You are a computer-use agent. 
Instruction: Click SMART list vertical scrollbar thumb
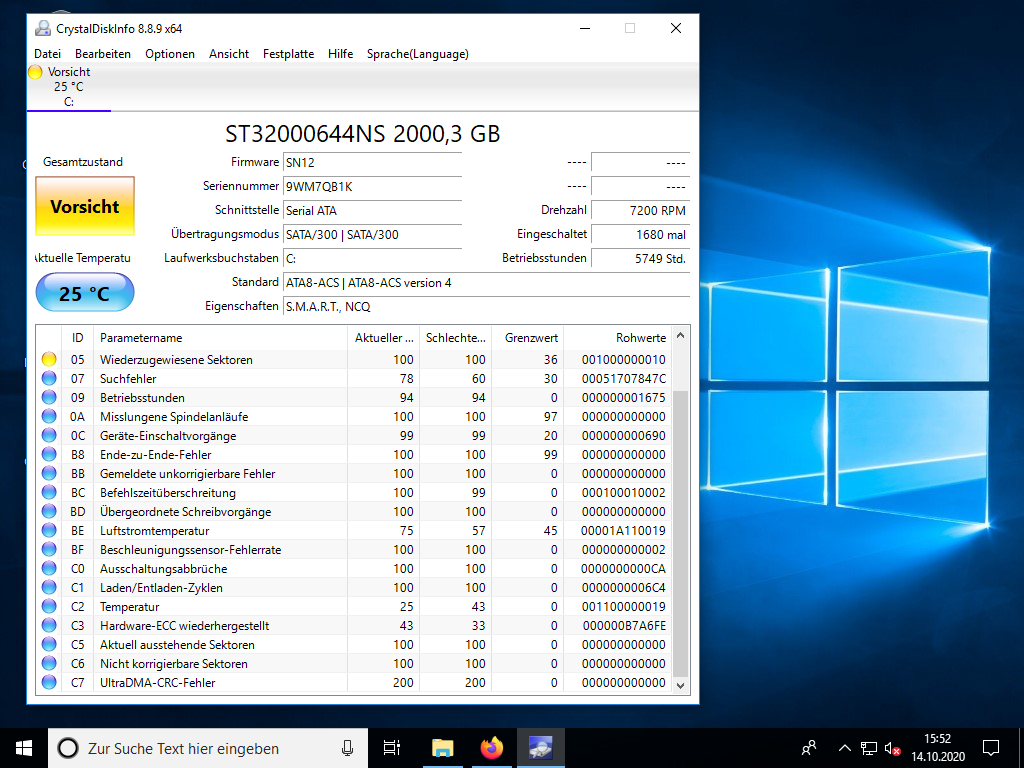point(680,534)
